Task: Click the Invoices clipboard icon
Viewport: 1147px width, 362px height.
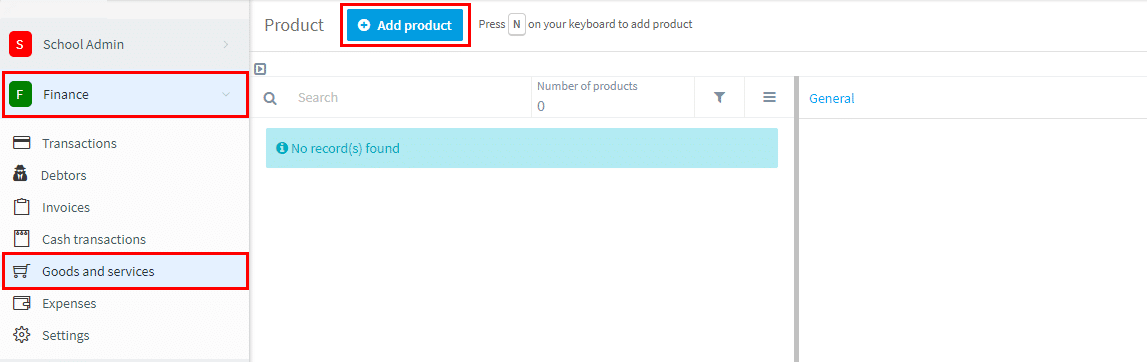Action: (22, 207)
